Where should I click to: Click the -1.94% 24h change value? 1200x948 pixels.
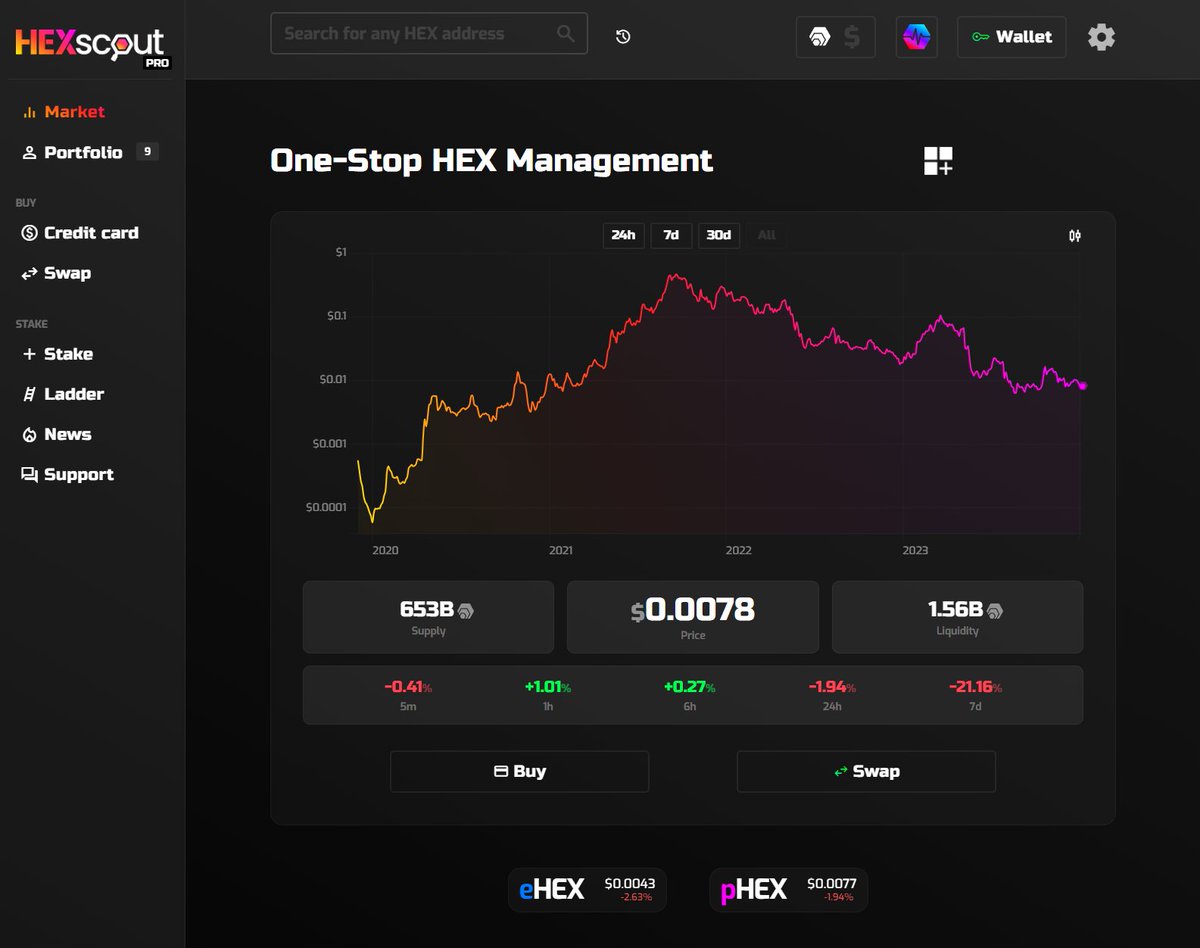(x=832, y=687)
